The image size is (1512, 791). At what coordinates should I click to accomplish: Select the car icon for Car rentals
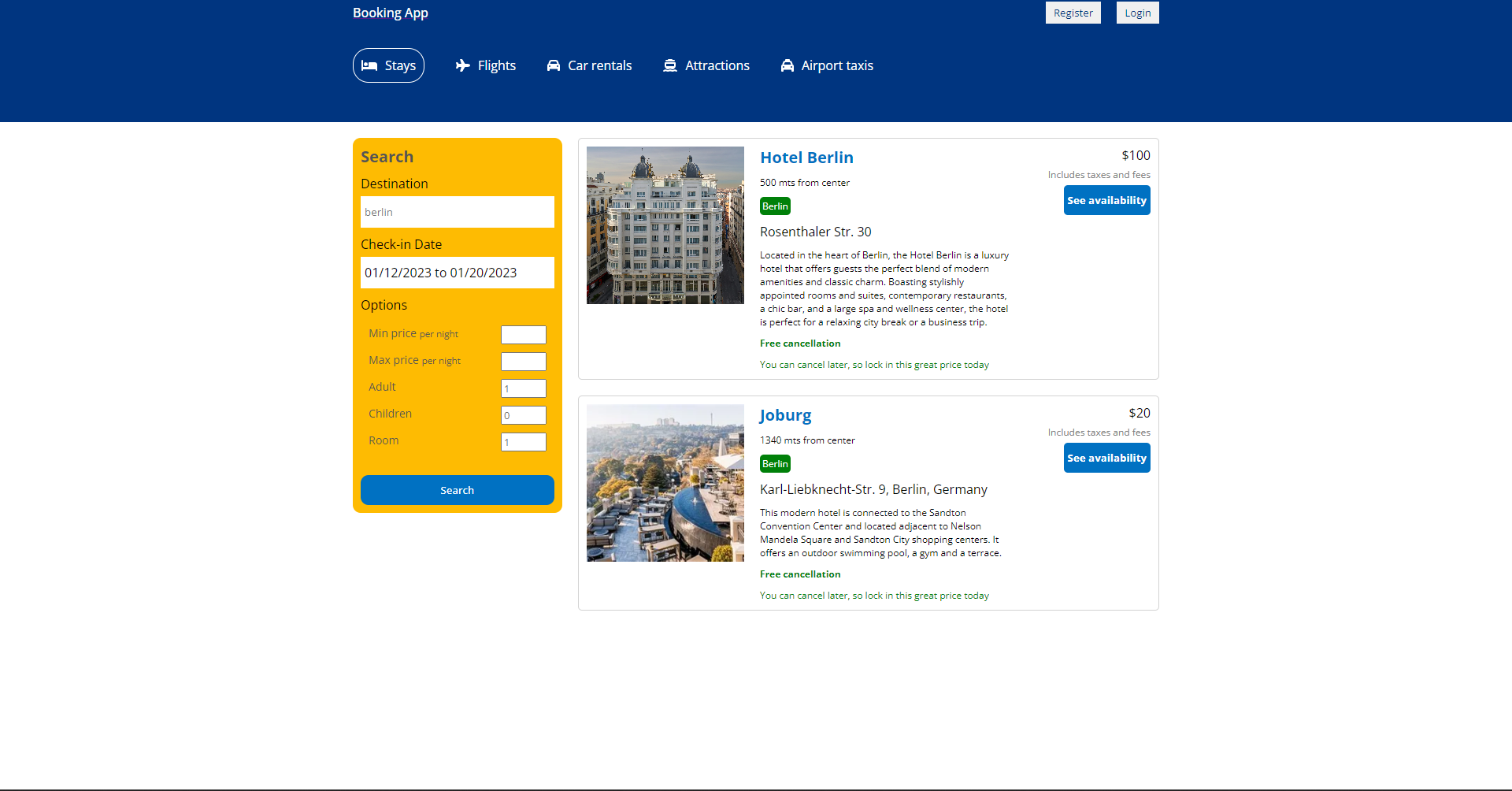tap(554, 65)
